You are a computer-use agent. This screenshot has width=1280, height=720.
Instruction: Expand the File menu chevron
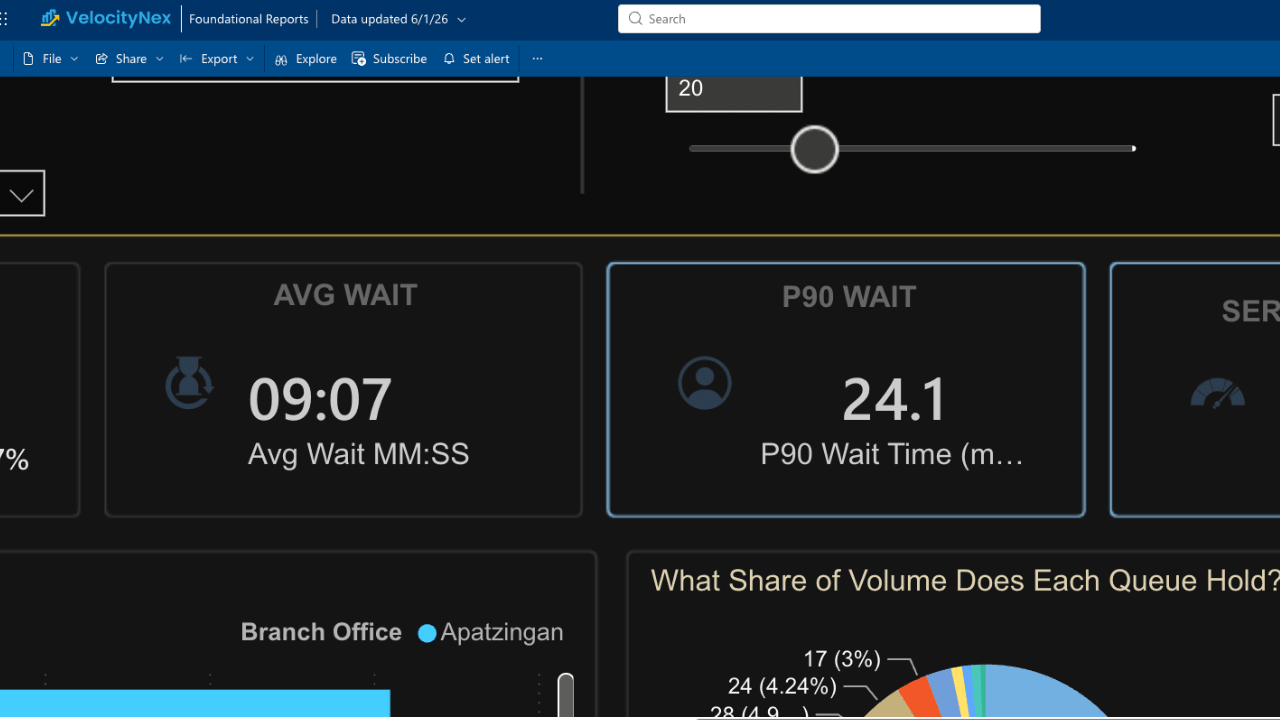coord(74,59)
